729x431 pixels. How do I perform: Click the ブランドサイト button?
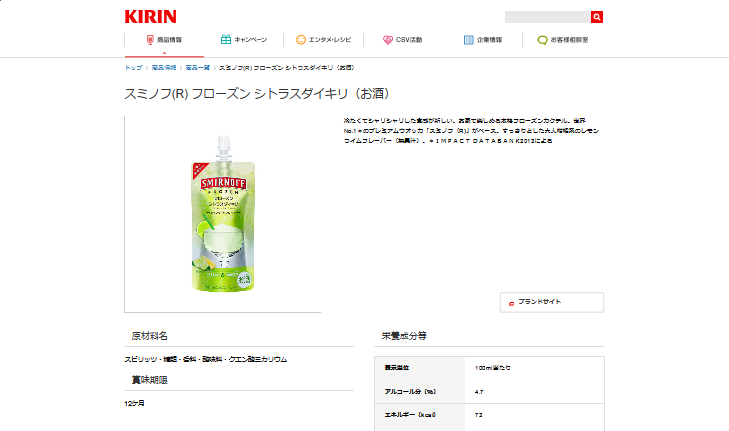tap(552, 302)
